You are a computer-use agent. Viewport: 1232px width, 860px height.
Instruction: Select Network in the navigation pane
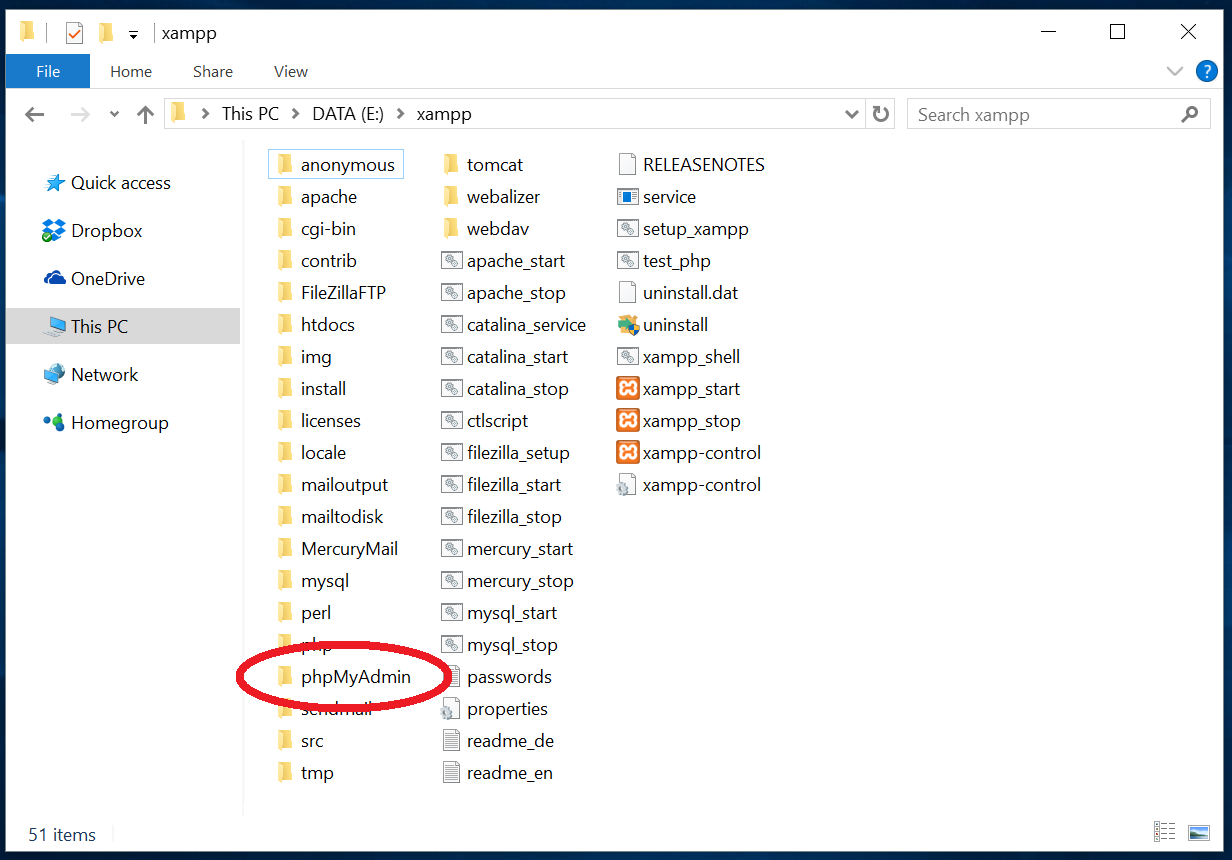90,375
